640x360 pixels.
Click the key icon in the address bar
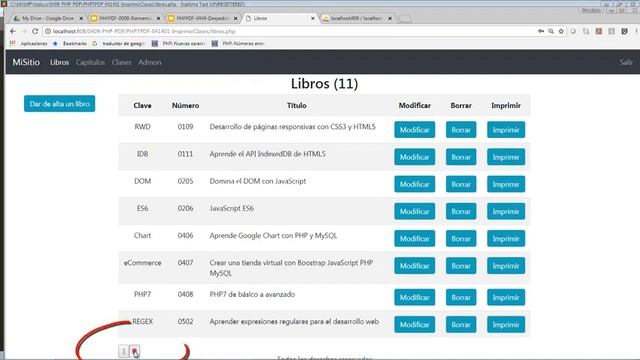tap(541, 31)
